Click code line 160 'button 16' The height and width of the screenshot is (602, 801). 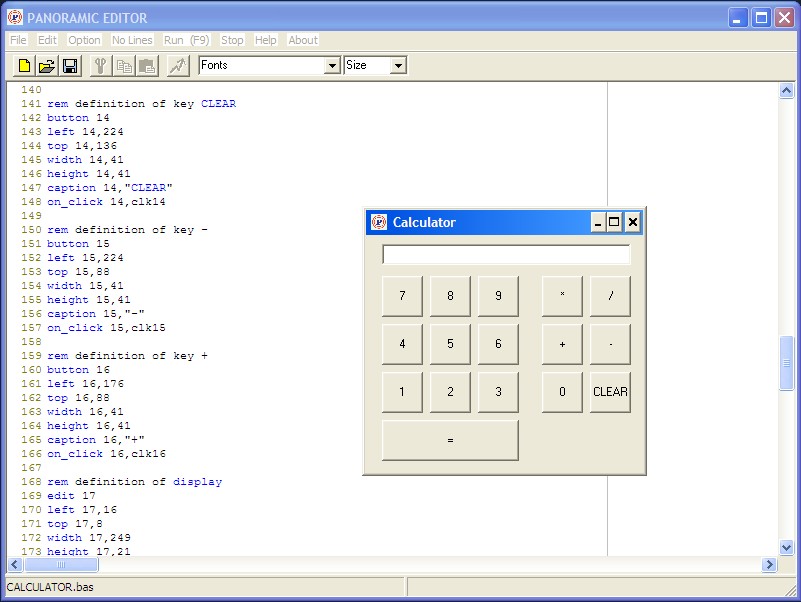(78, 369)
